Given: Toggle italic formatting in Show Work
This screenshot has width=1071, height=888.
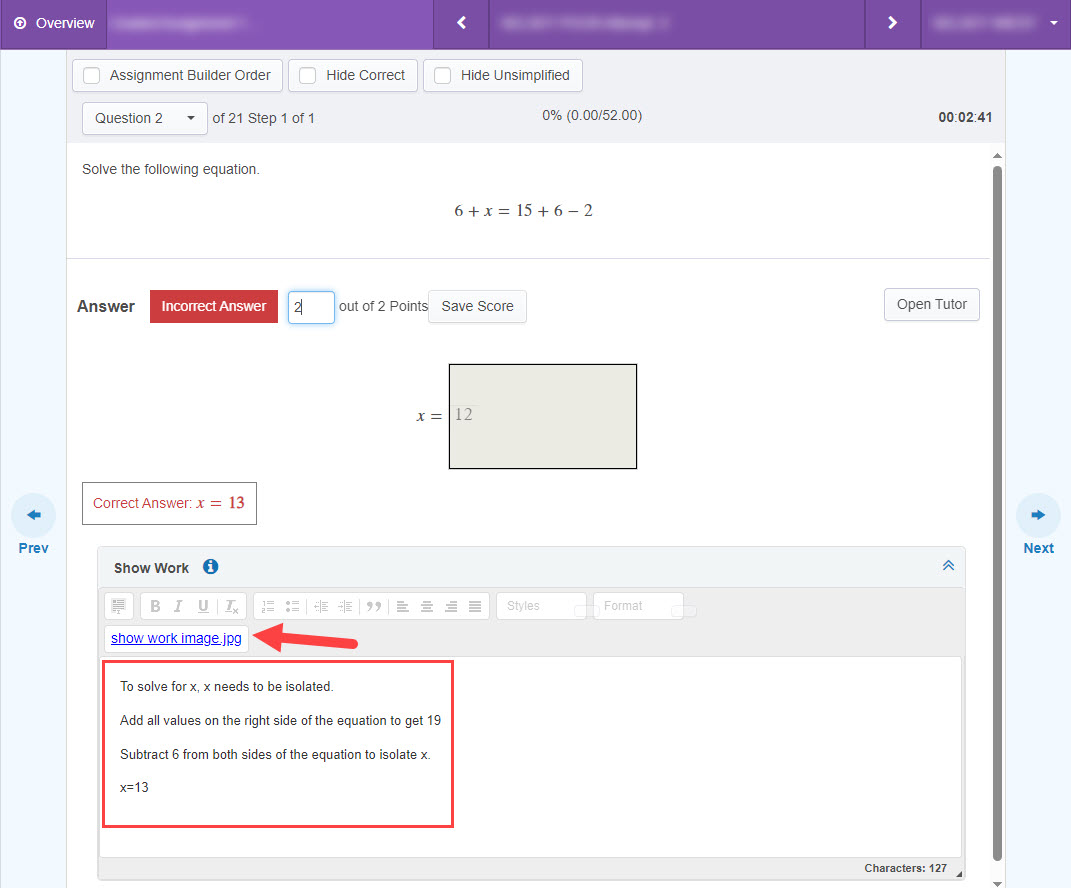Looking at the screenshot, I should (178, 606).
